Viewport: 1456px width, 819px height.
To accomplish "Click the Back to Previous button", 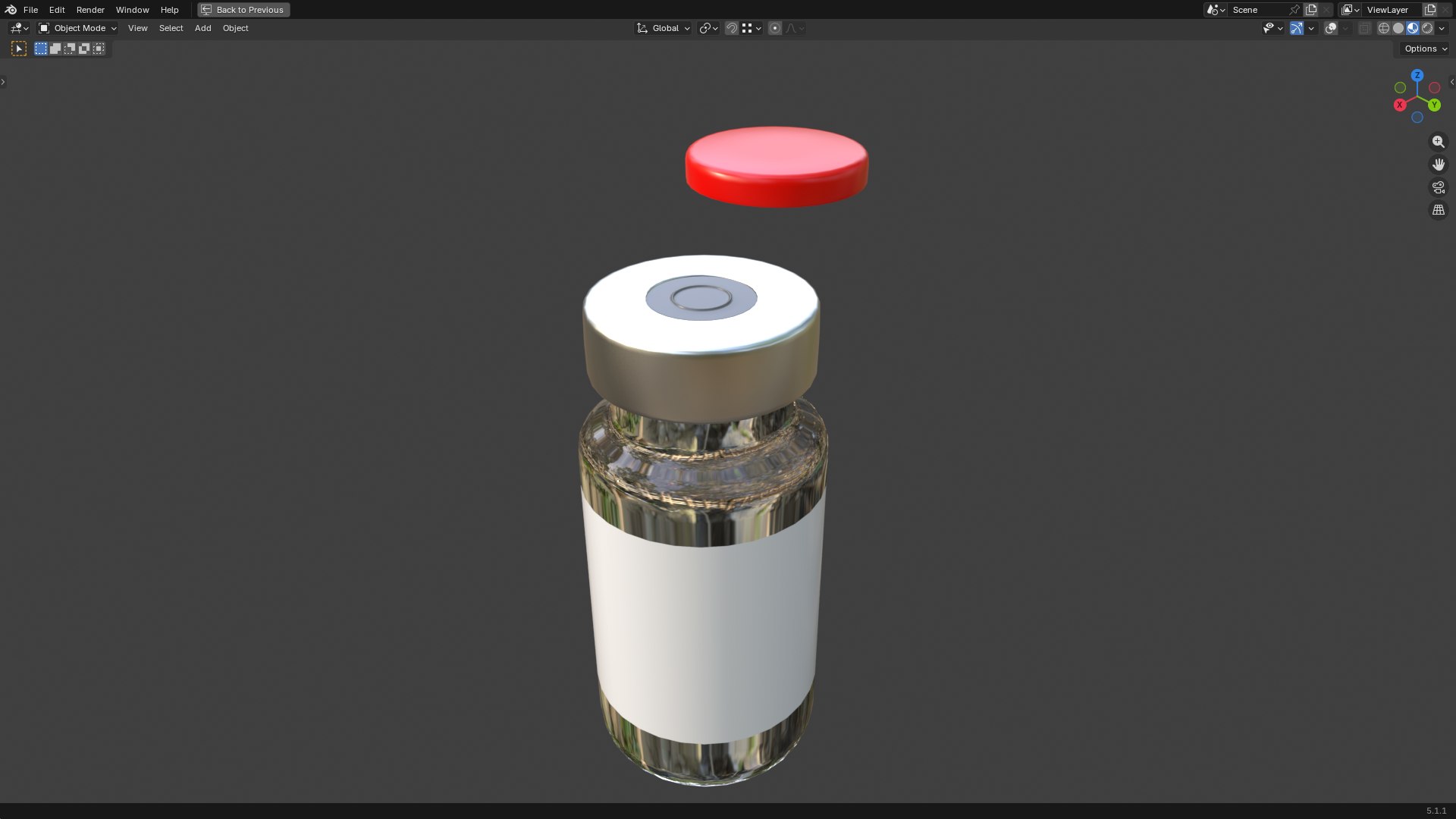I will pyautogui.click(x=243, y=10).
